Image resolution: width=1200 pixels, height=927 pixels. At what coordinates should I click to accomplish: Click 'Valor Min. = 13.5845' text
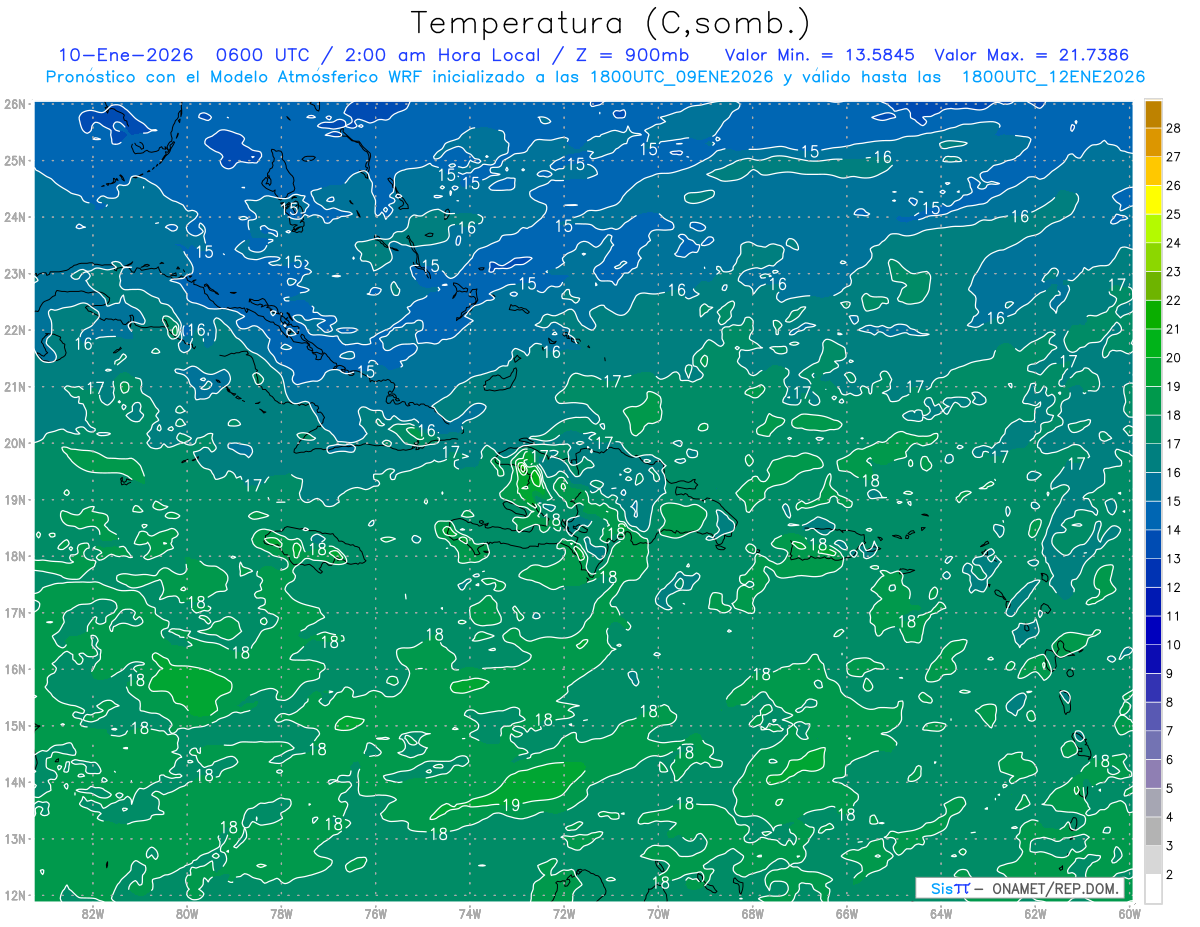pos(820,55)
